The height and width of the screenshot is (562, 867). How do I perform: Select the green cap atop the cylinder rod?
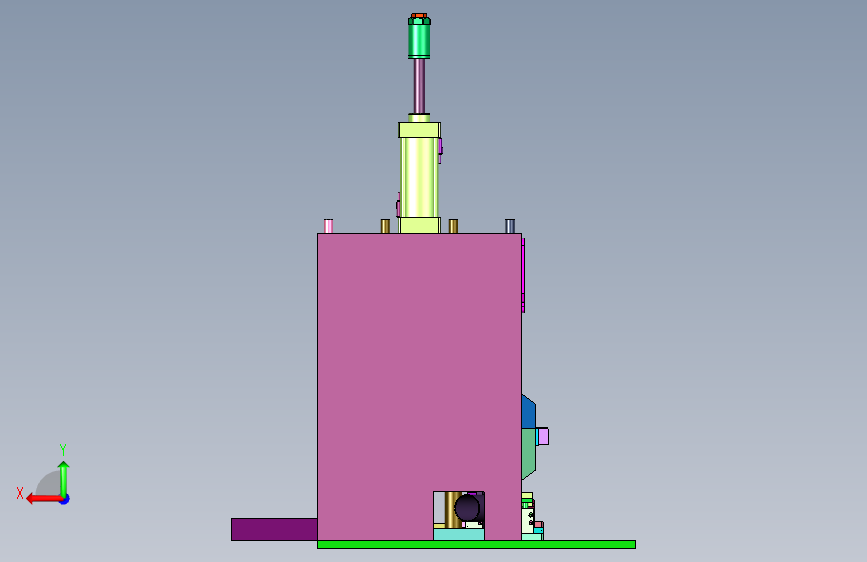pyautogui.click(x=419, y=38)
